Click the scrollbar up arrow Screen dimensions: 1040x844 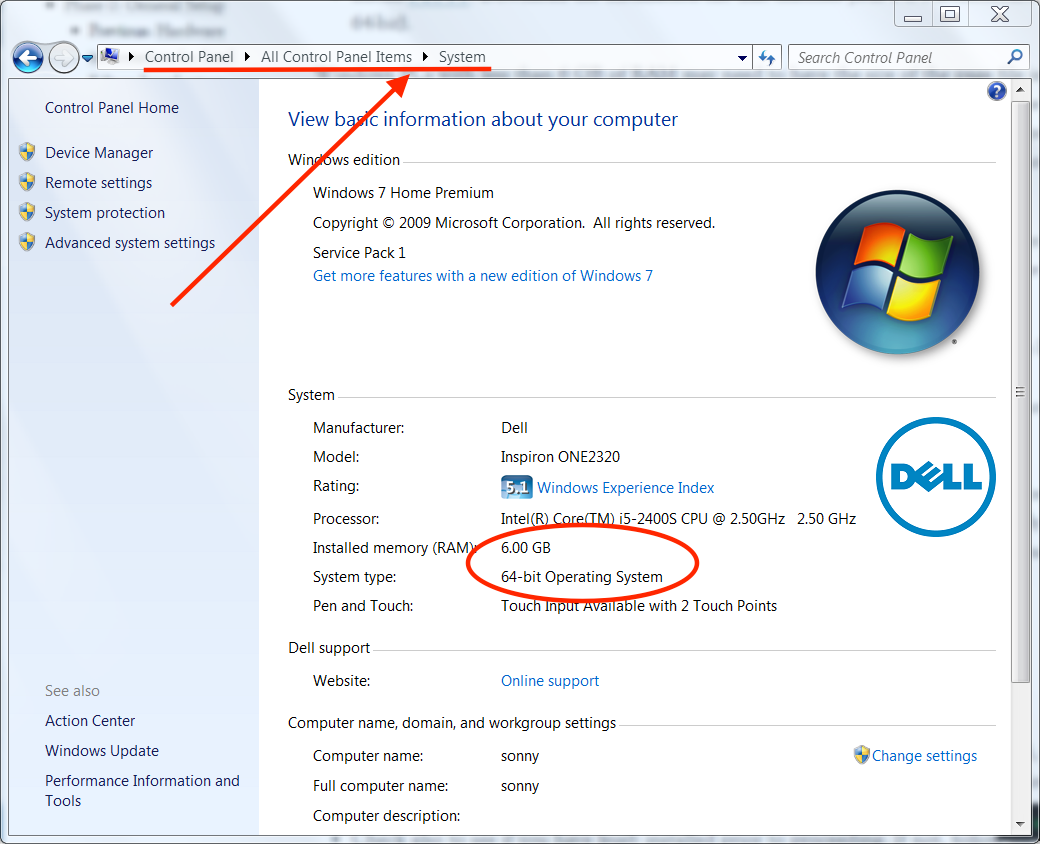pos(1020,90)
